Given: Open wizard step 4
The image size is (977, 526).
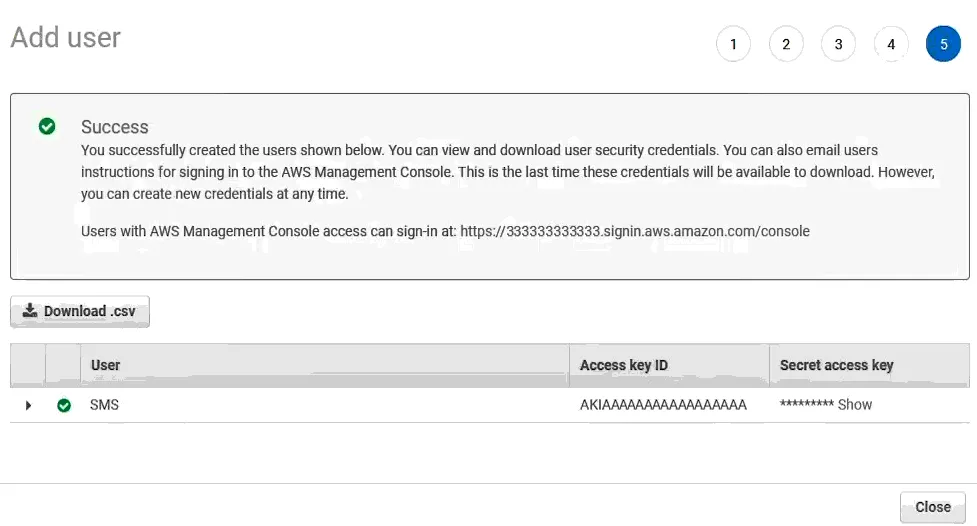Looking at the screenshot, I should (891, 44).
